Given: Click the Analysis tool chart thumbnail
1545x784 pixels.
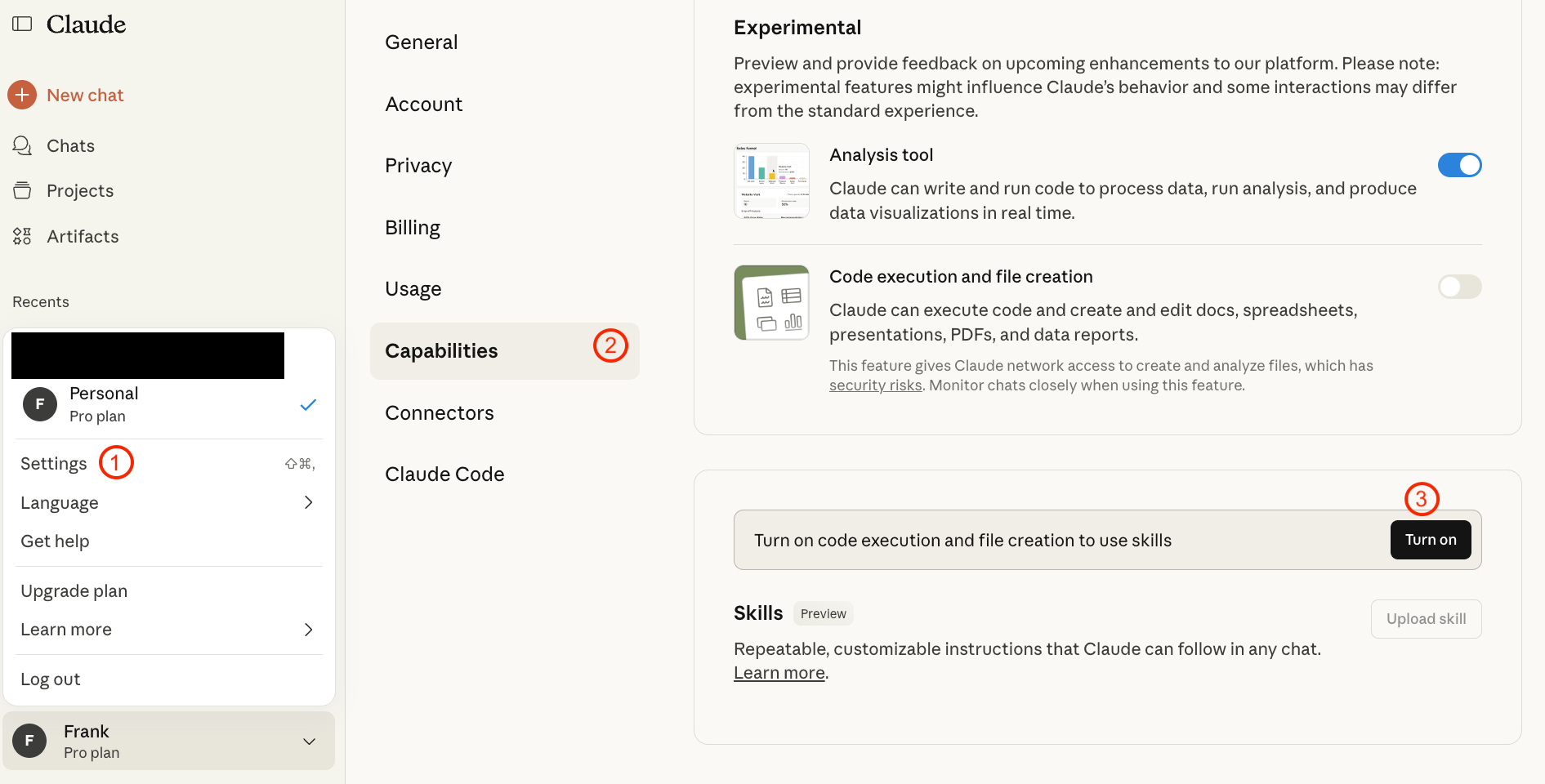Looking at the screenshot, I should point(771,181).
